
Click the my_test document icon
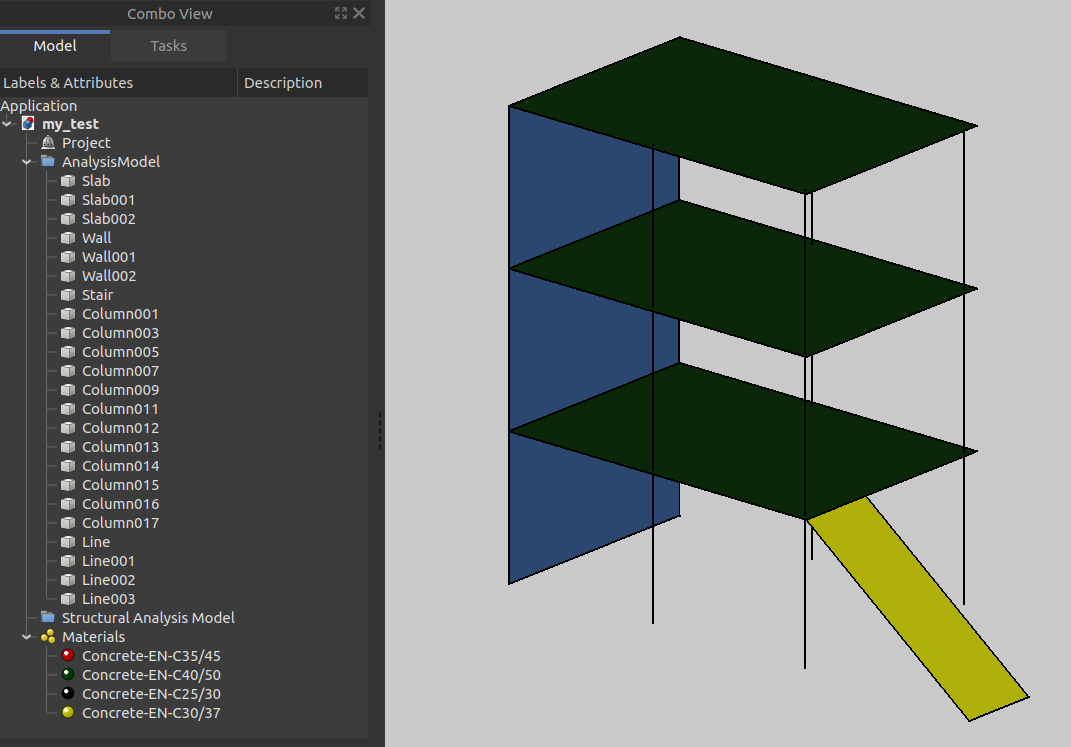click(28, 124)
